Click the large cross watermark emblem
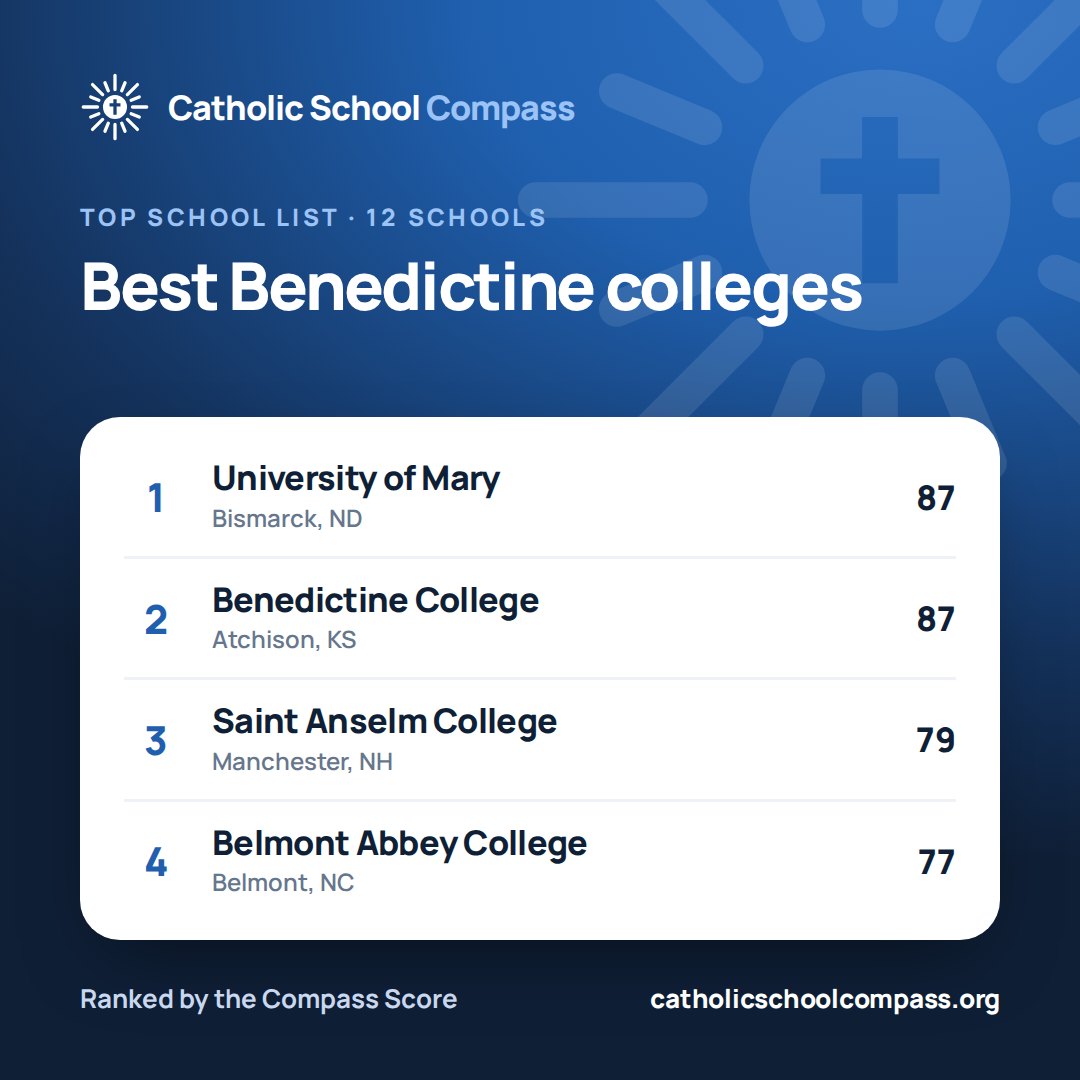 tap(880, 200)
